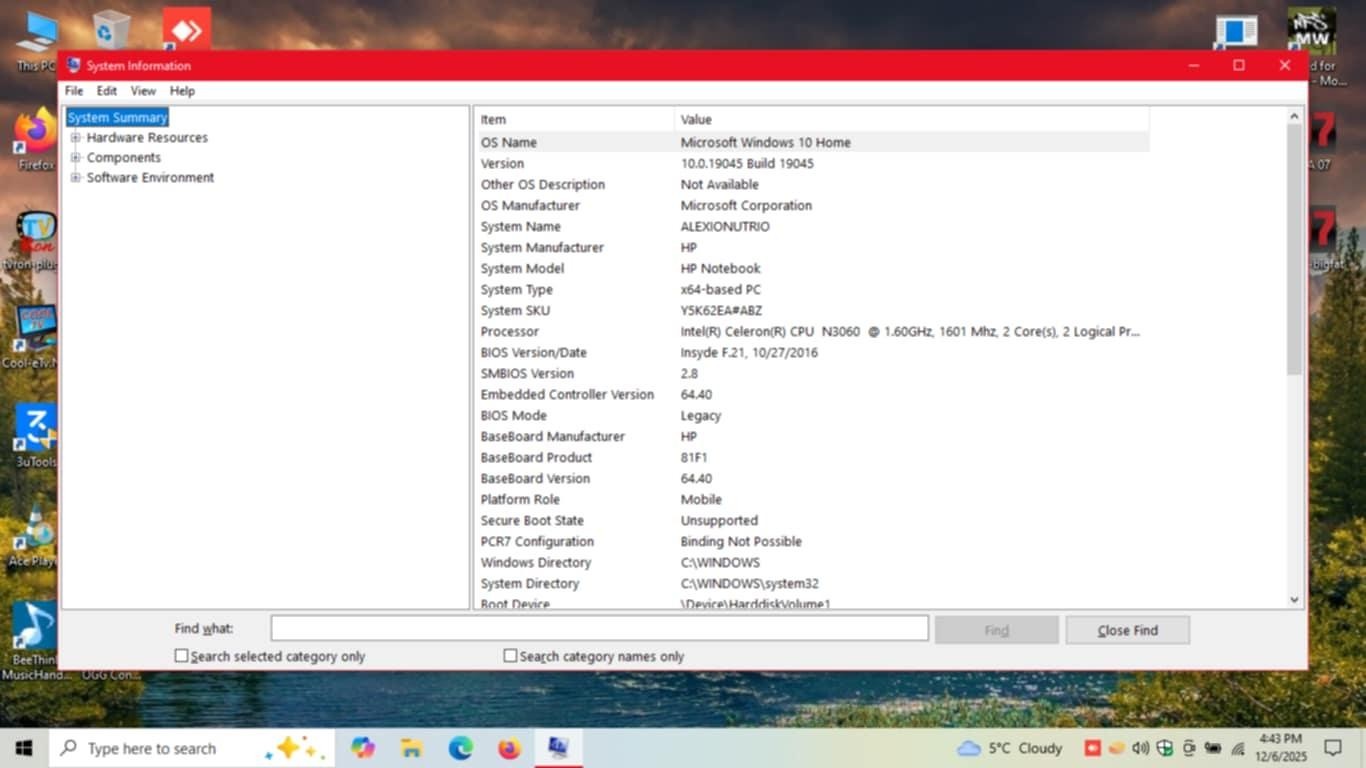This screenshot has height=768, width=1366.
Task: Click the System Information title bar icon
Action: [x=73, y=66]
